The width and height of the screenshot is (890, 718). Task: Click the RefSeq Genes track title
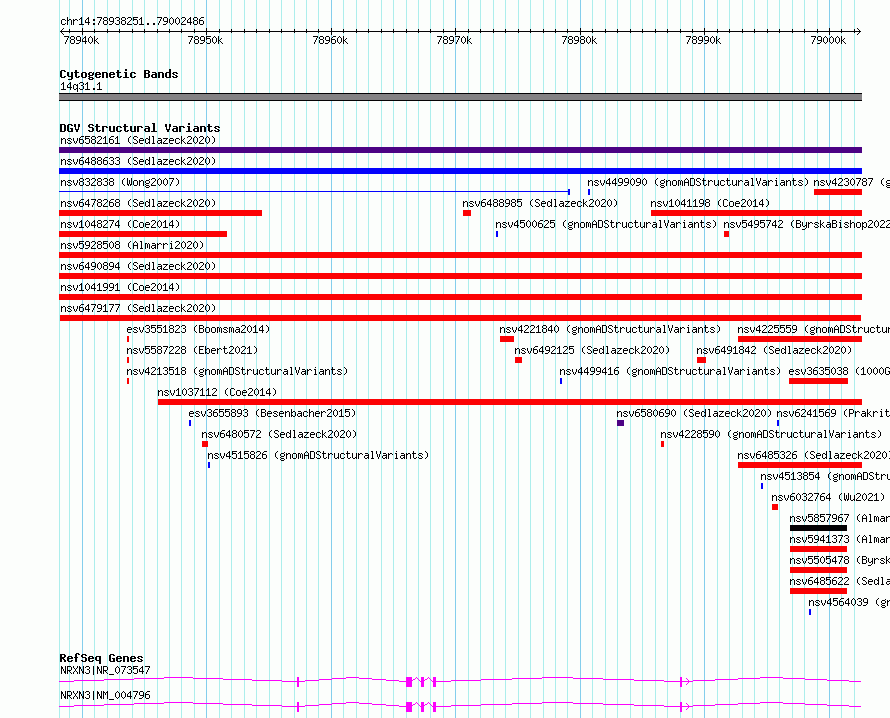(101, 658)
